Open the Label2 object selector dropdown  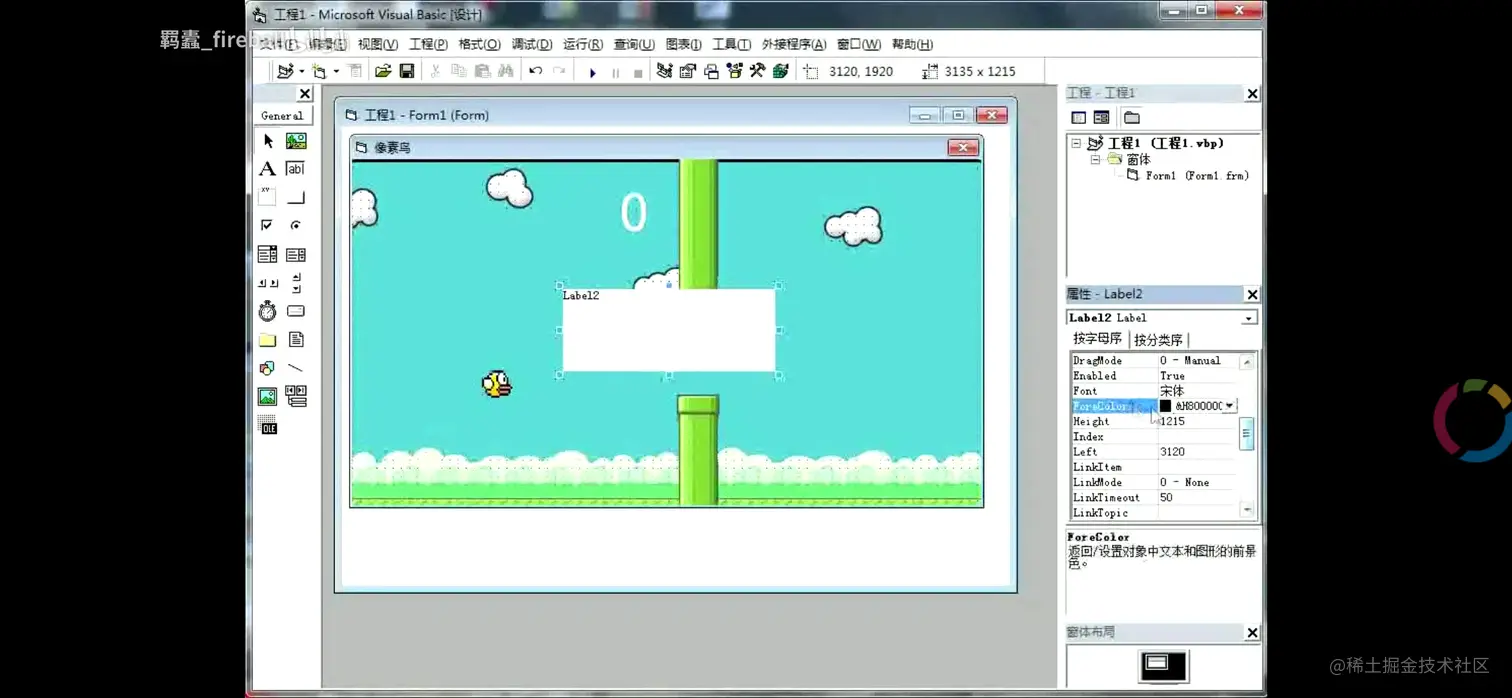1248,318
